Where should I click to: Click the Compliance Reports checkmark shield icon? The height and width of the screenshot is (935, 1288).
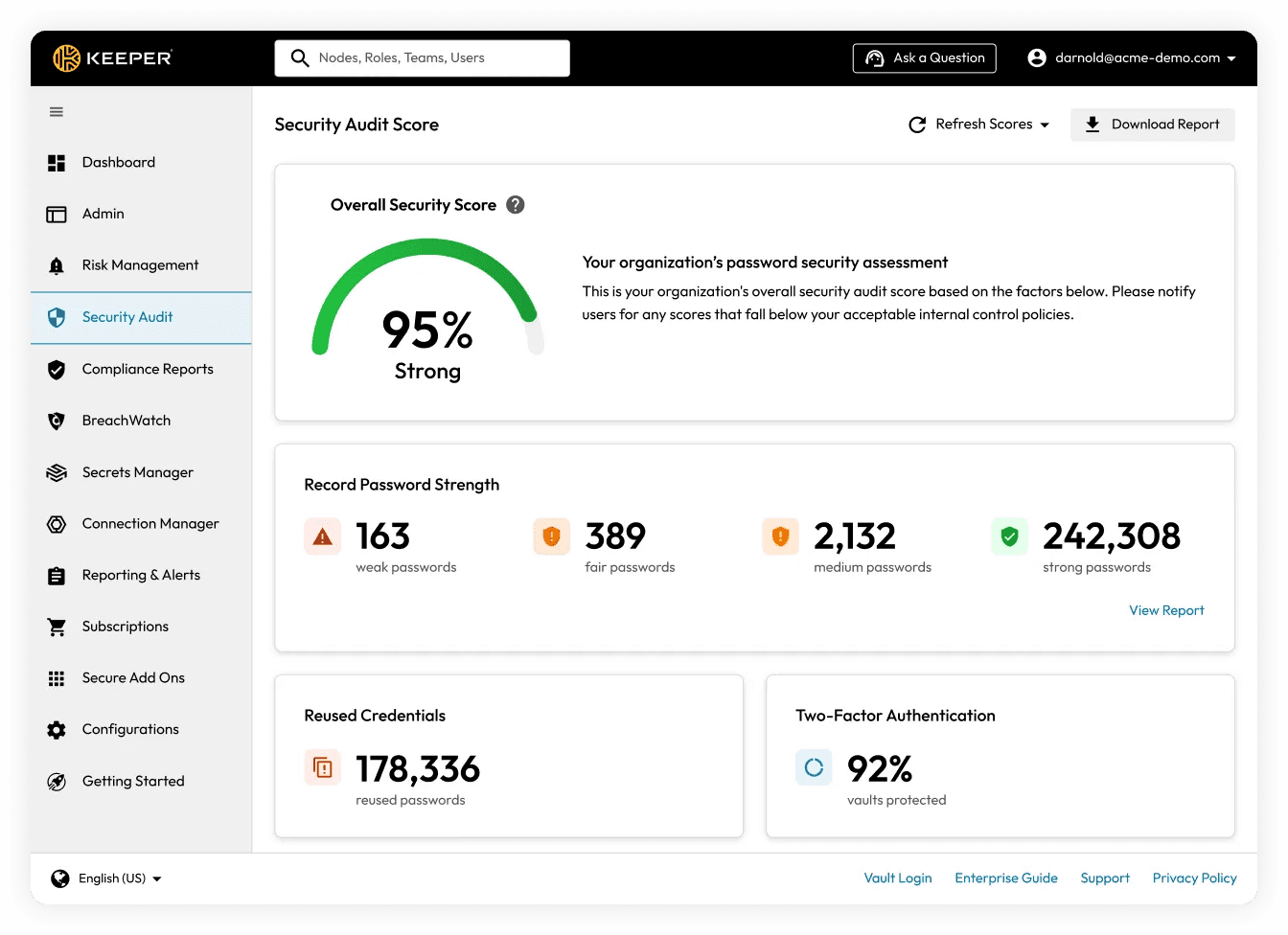pos(57,369)
